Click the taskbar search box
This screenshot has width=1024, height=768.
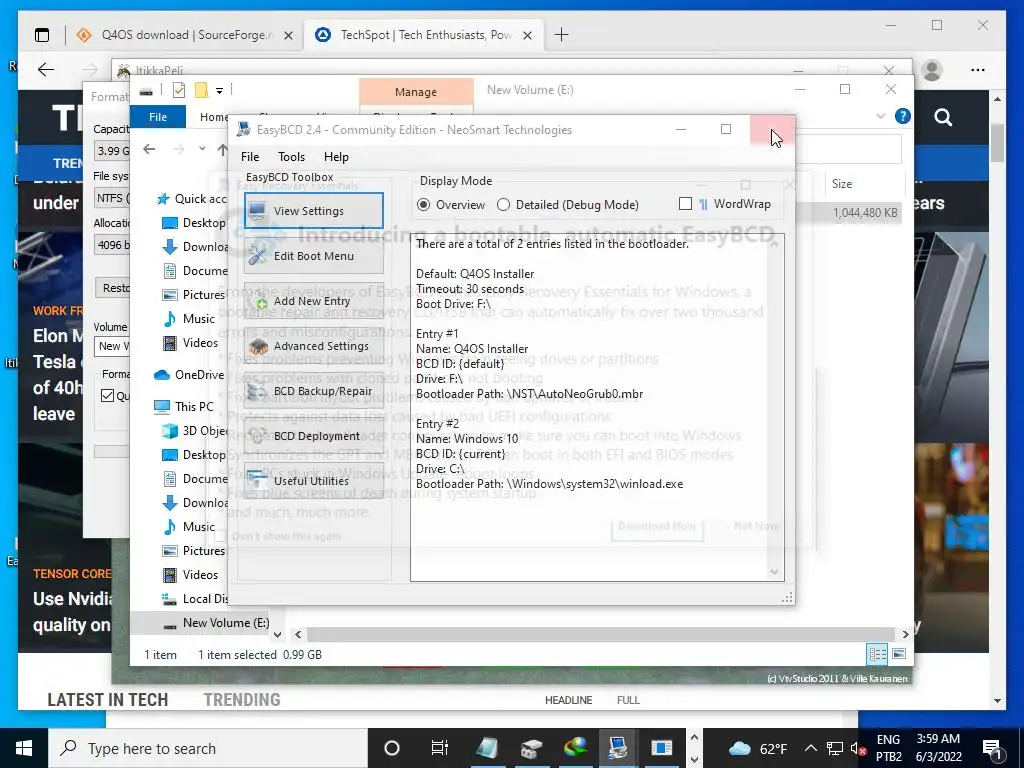[x=208, y=748]
